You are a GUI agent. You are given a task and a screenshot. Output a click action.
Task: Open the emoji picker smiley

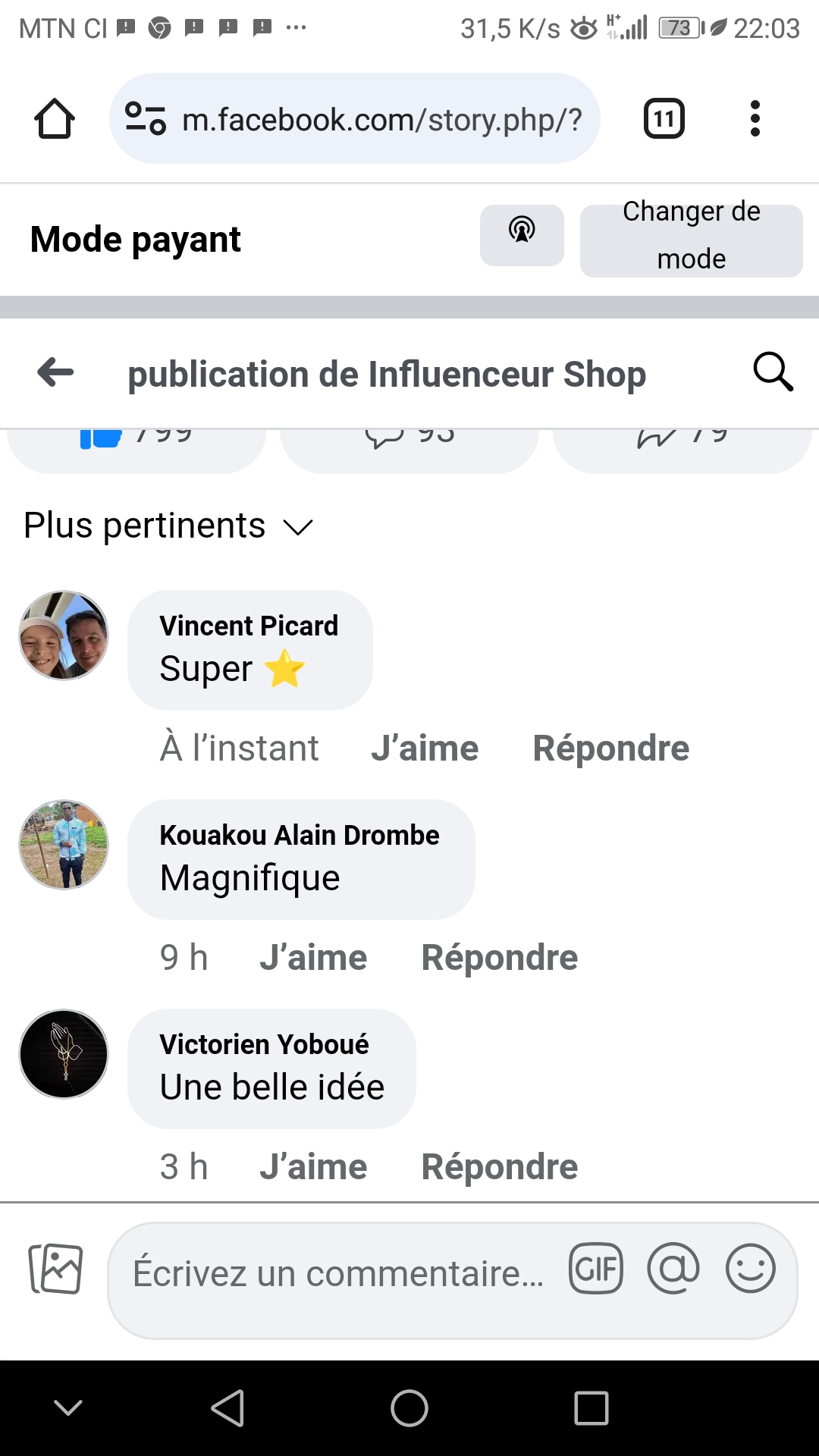tap(751, 1269)
